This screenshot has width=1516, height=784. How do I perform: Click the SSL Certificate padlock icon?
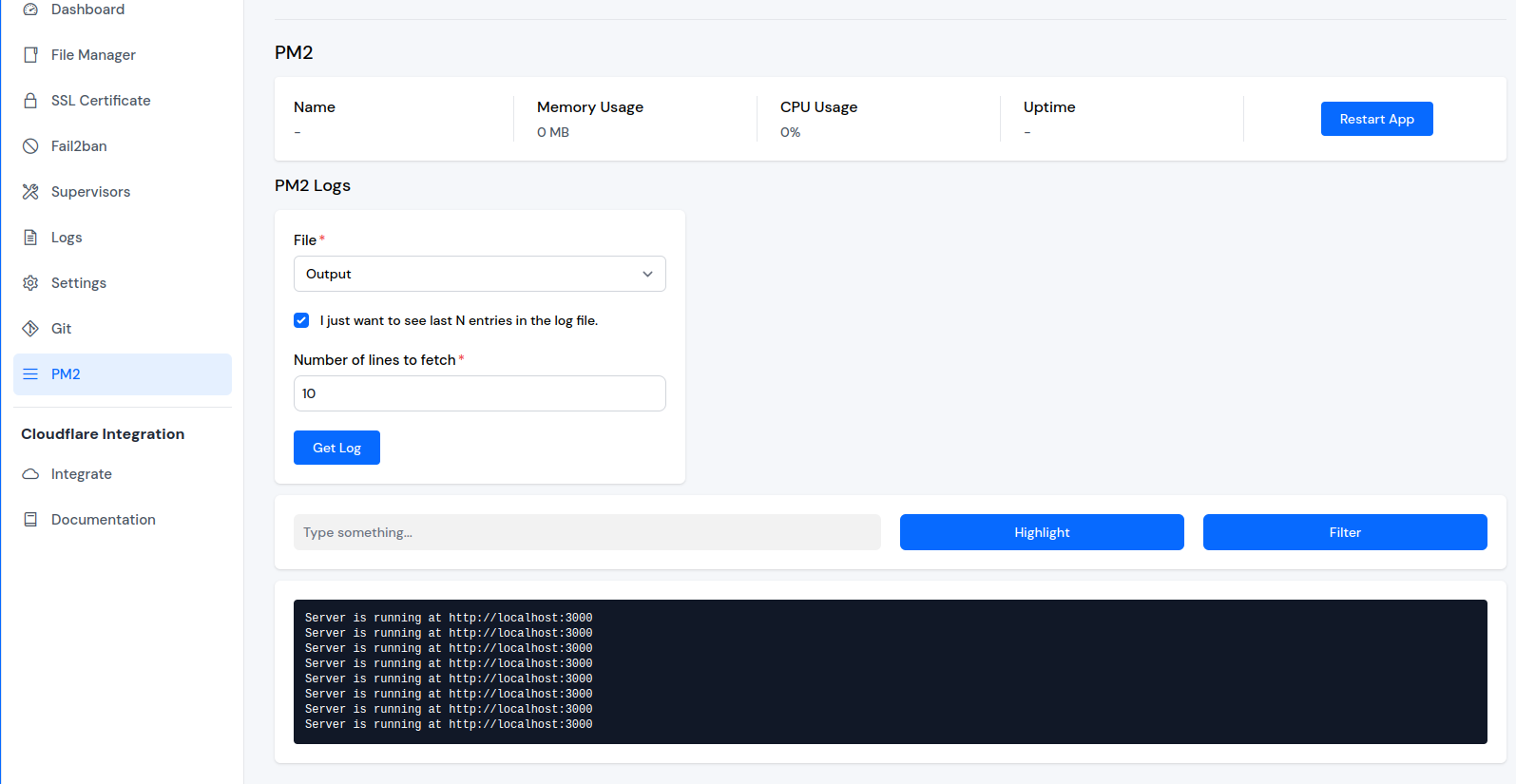click(30, 101)
